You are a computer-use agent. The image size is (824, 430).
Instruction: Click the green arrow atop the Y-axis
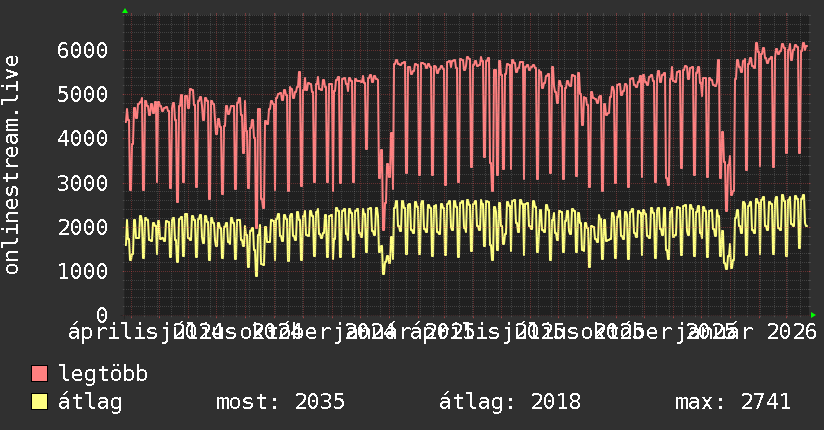[x=124, y=11]
